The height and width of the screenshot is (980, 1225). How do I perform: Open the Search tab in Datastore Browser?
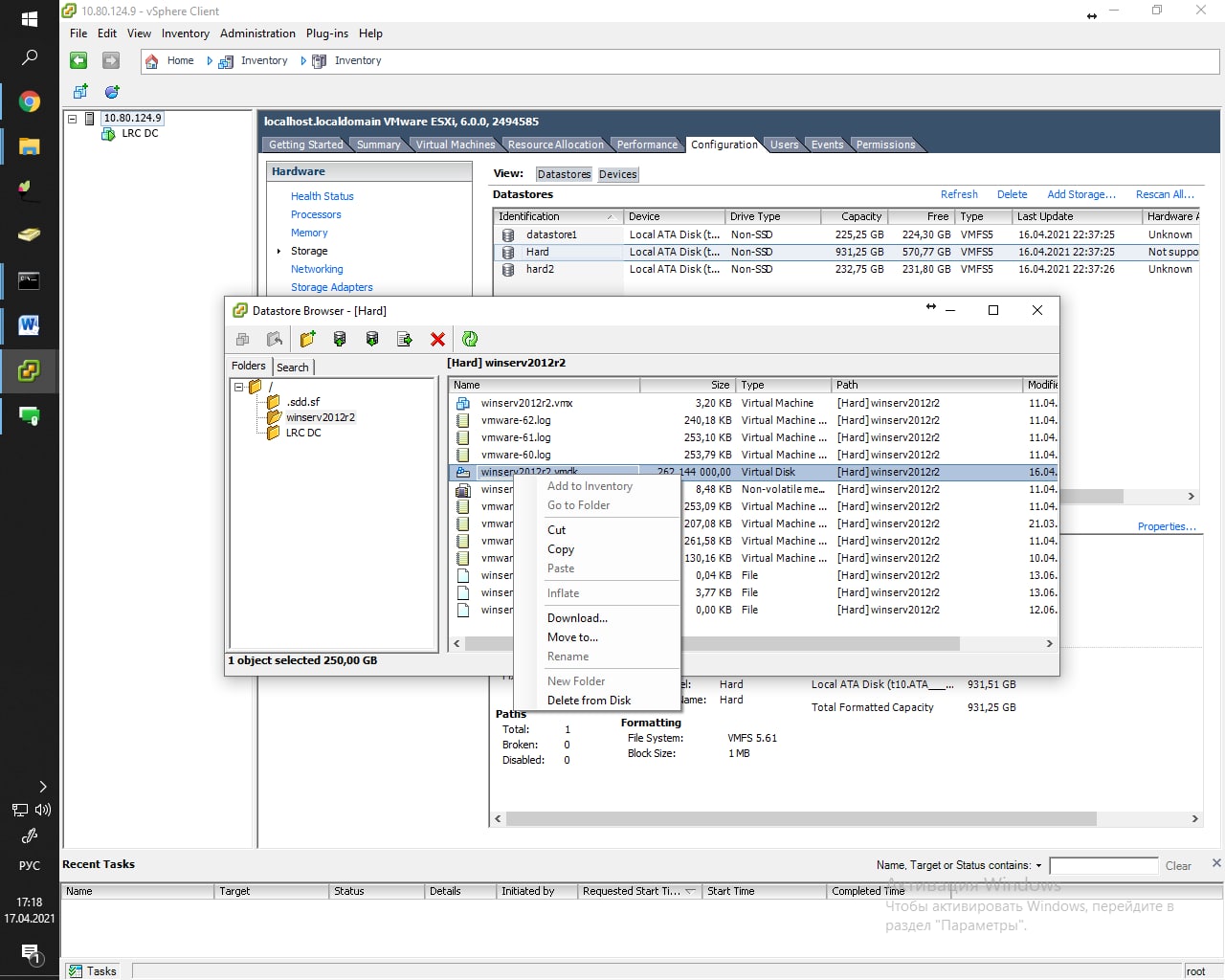tap(293, 367)
